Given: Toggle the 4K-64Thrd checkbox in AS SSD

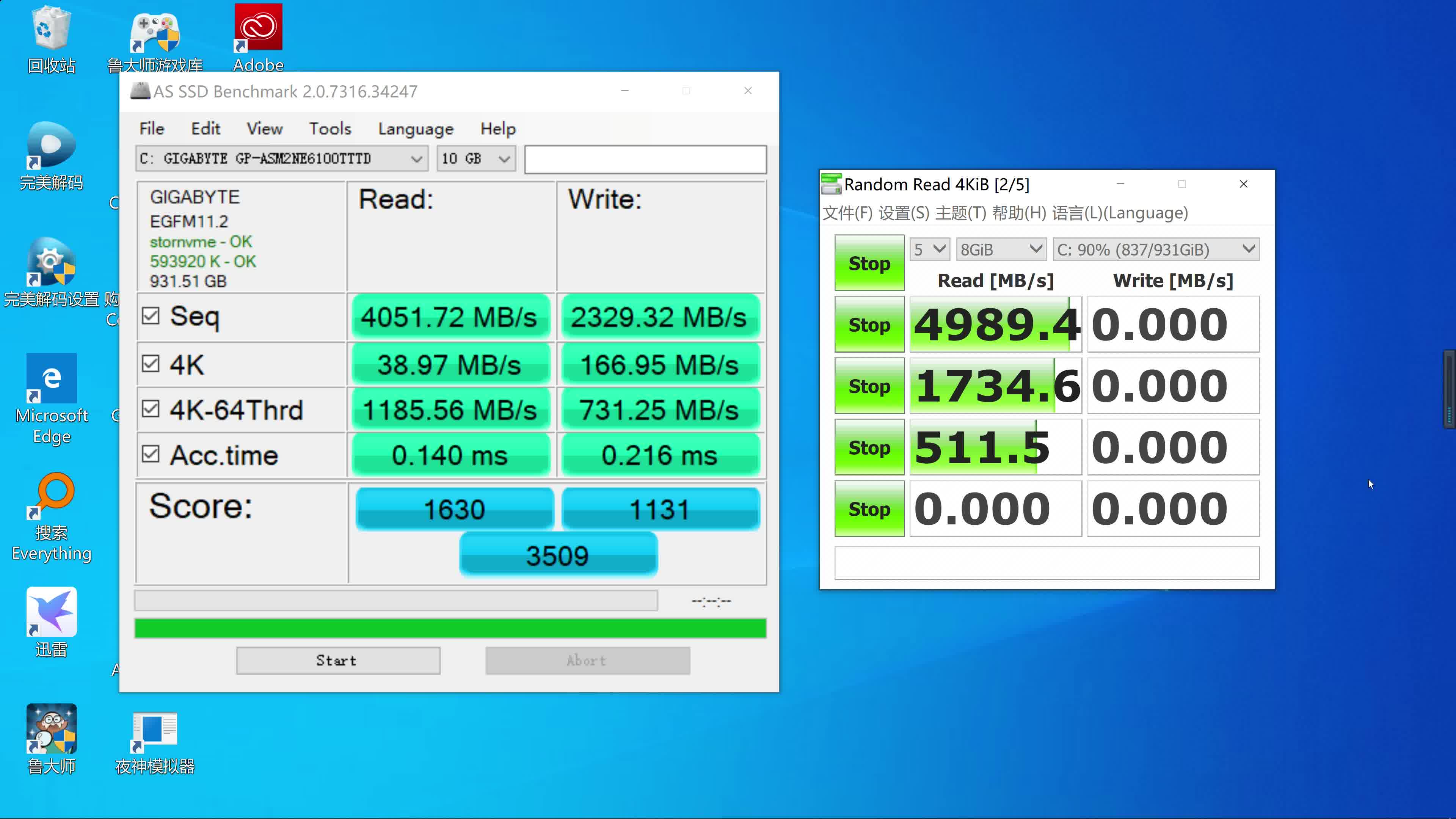Looking at the screenshot, I should 151,410.
